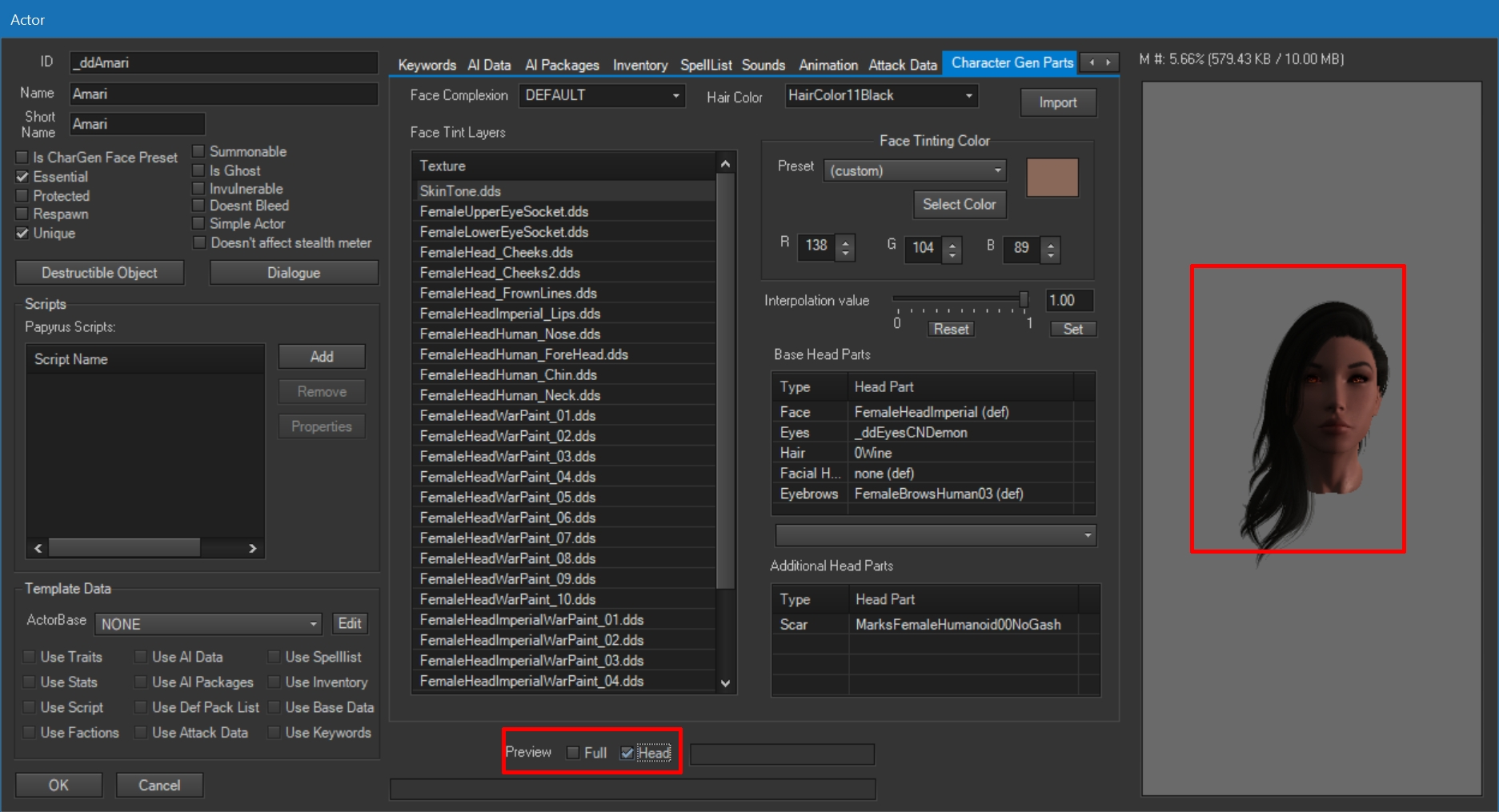The image size is (1499, 812).
Task: Open the Hair Color dropdown
Action: coord(881,96)
